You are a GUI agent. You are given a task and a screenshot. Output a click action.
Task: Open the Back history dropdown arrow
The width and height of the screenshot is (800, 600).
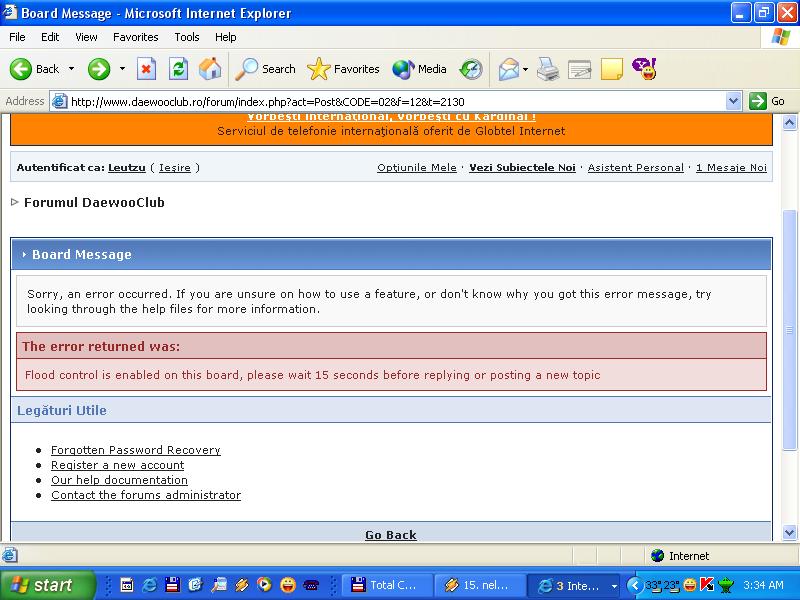(71, 68)
